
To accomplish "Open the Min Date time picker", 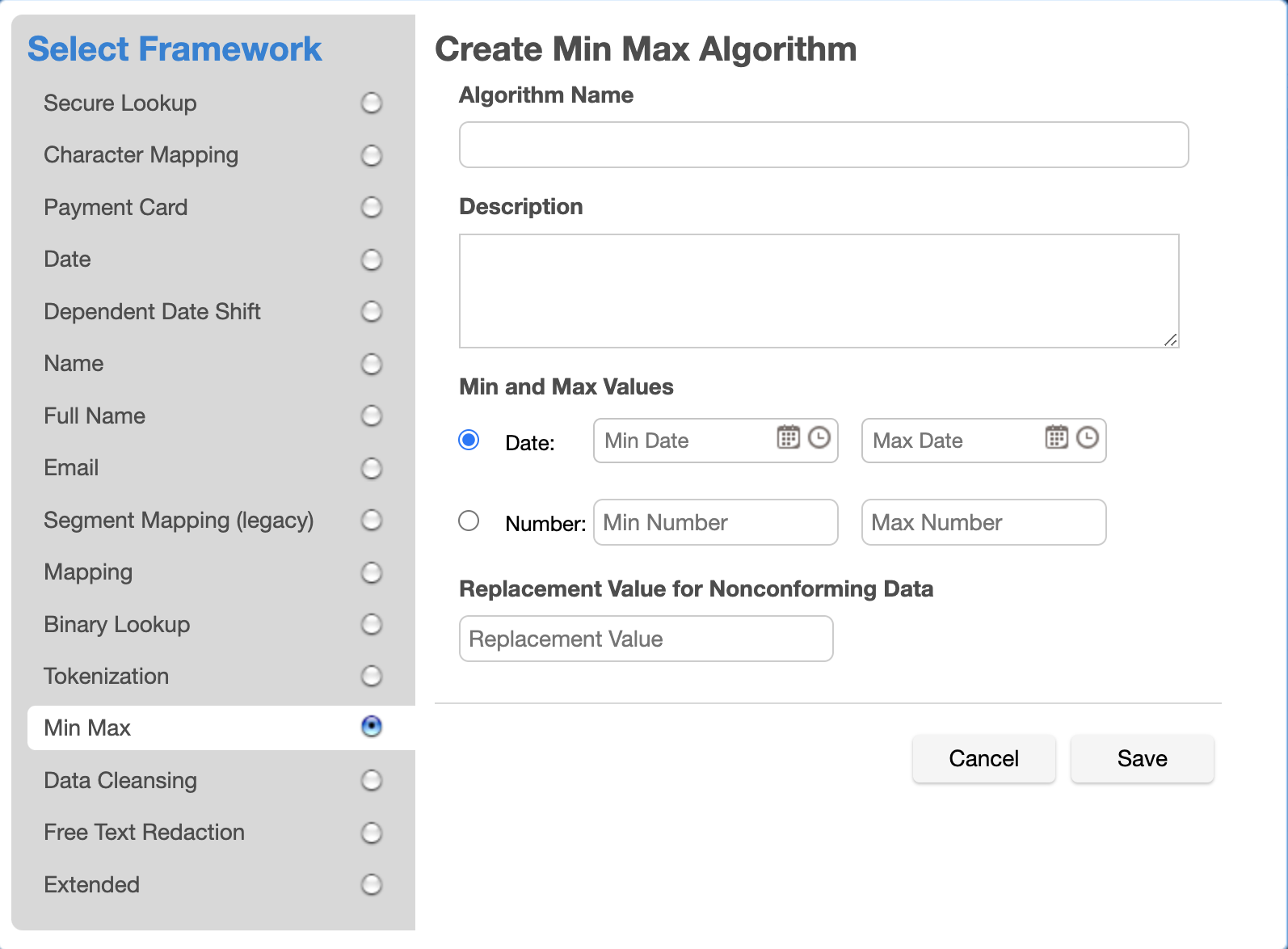I will [x=819, y=440].
